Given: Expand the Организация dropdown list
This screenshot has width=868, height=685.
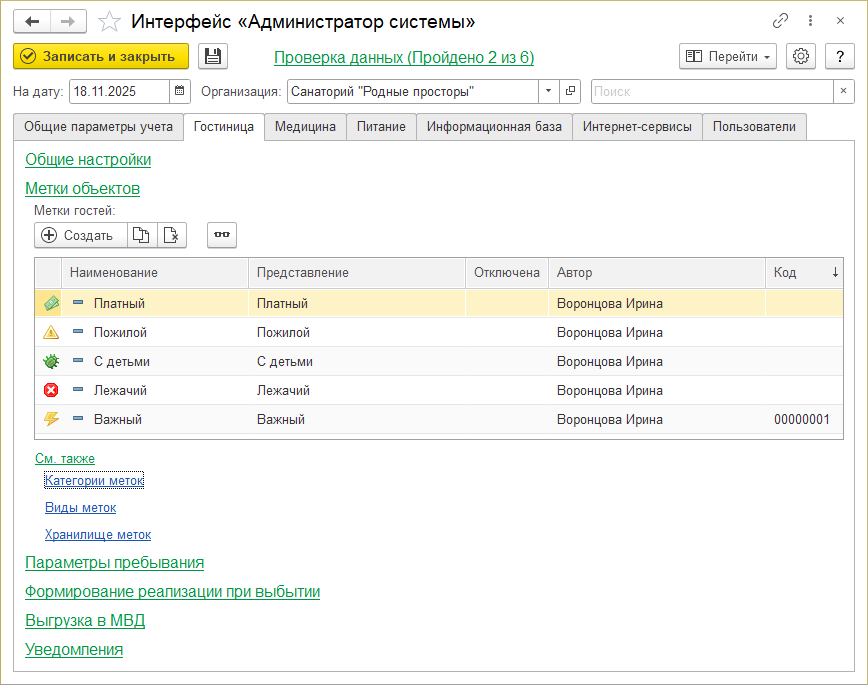Looking at the screenshot, I should [548, 92].
